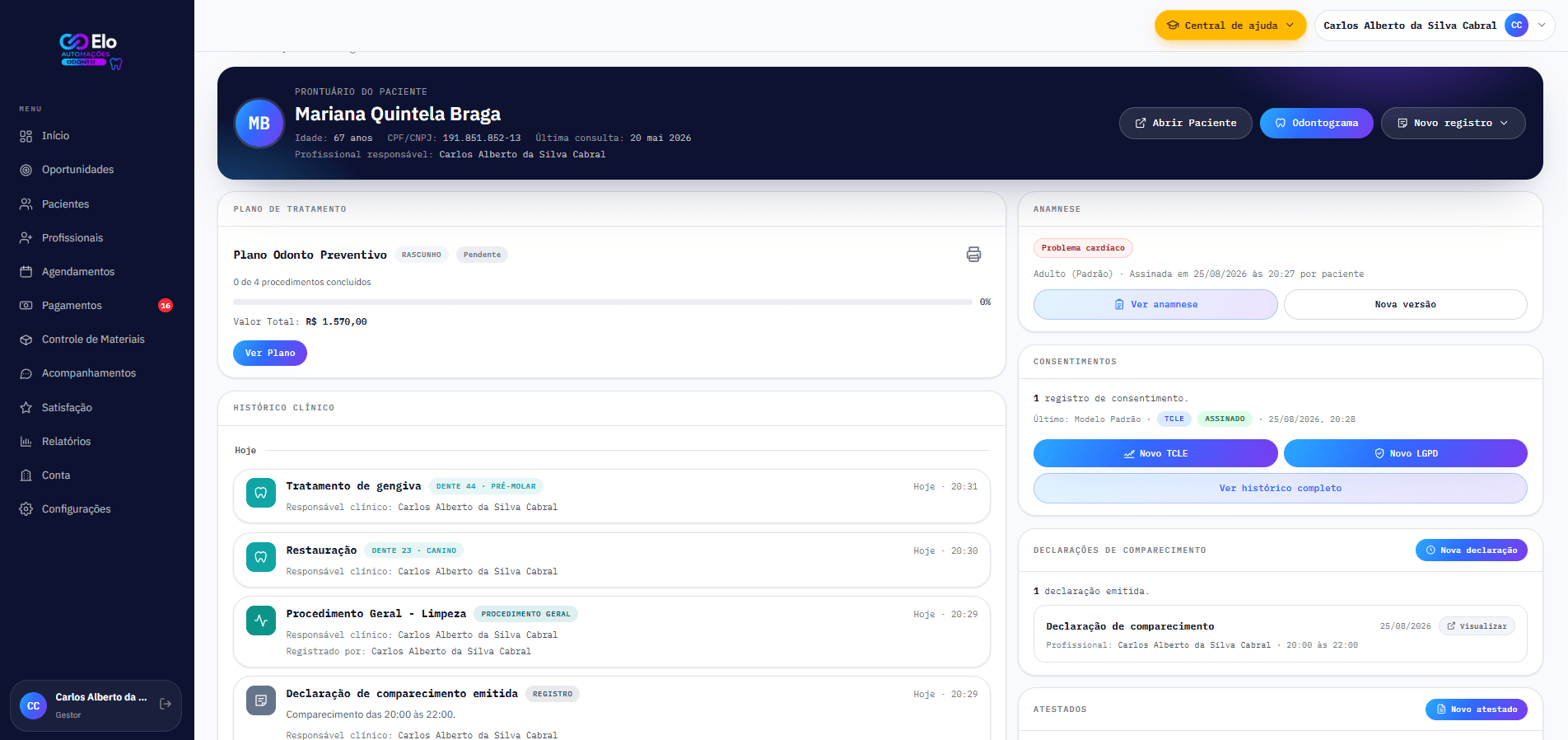Click Nova declaração button
The width and height of the screenshot is (1568, 740).
point(1471,550)
